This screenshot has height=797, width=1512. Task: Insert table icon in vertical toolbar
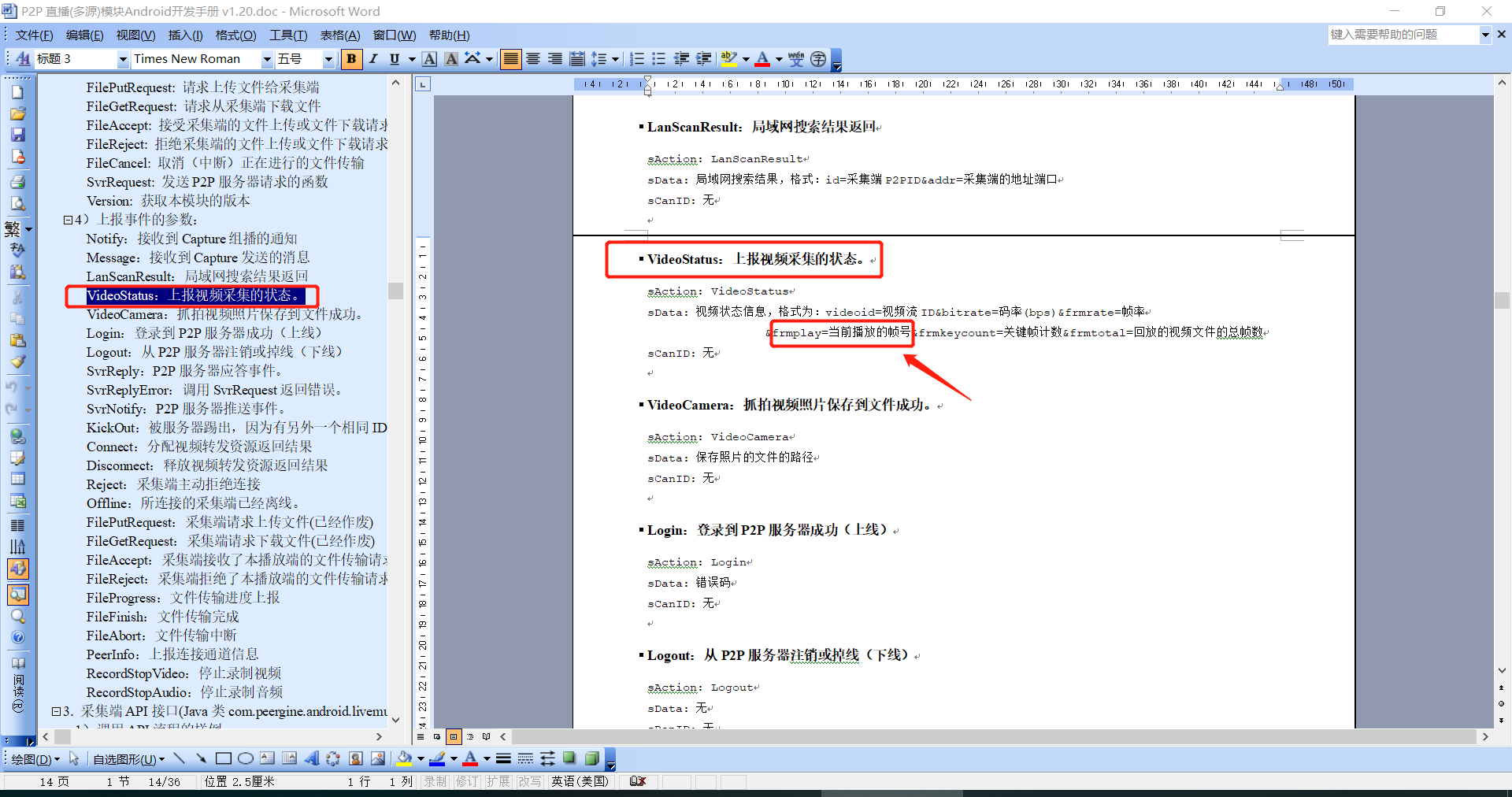tap(17, 478)
